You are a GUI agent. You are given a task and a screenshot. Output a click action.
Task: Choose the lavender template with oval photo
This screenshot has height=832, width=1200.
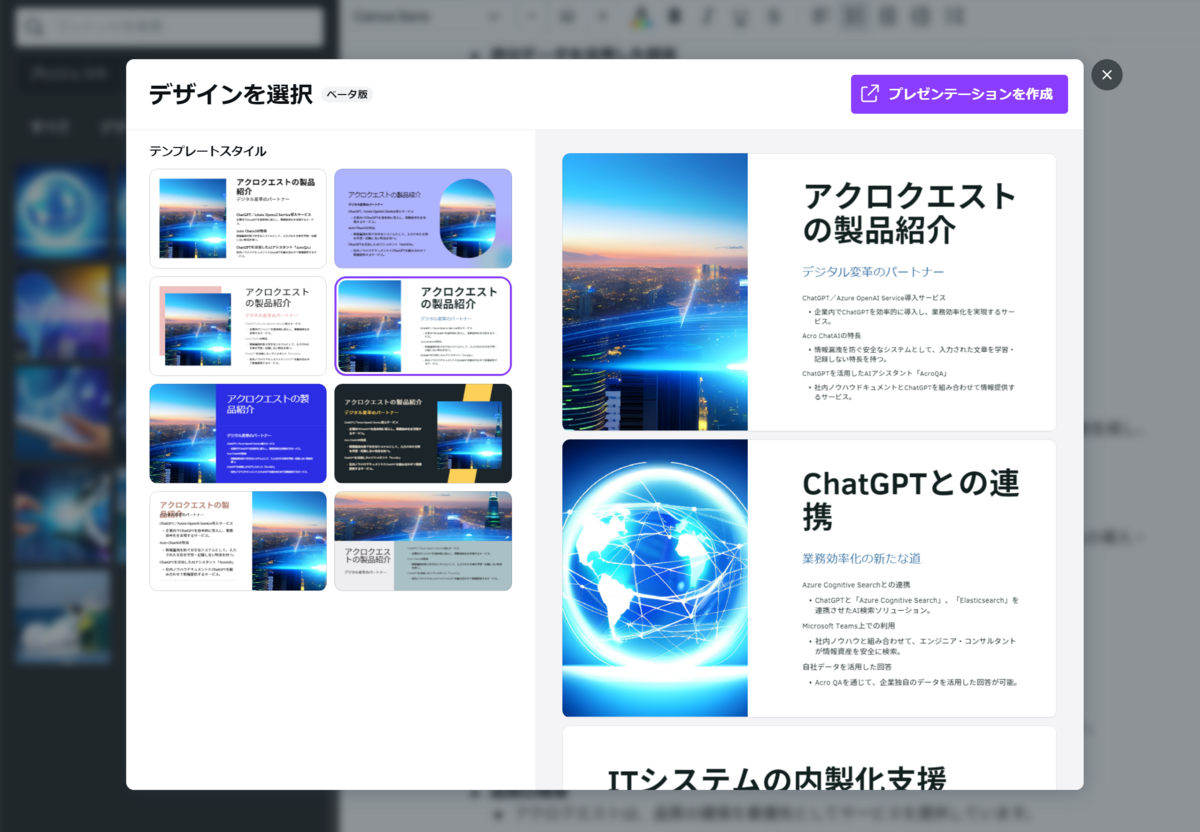(x=423, y=218)
